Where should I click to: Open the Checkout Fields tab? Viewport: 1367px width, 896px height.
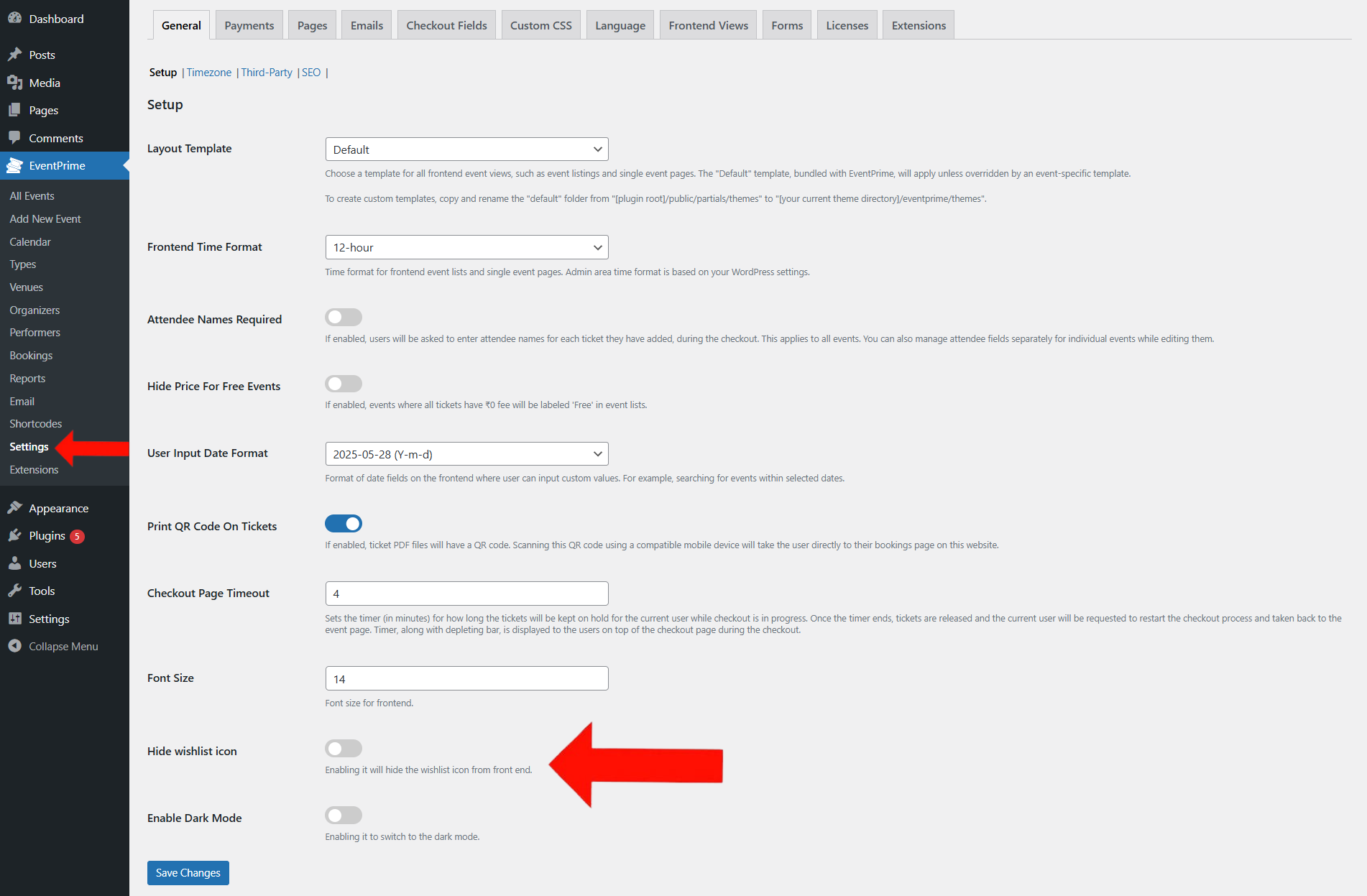tap(446, 25)
